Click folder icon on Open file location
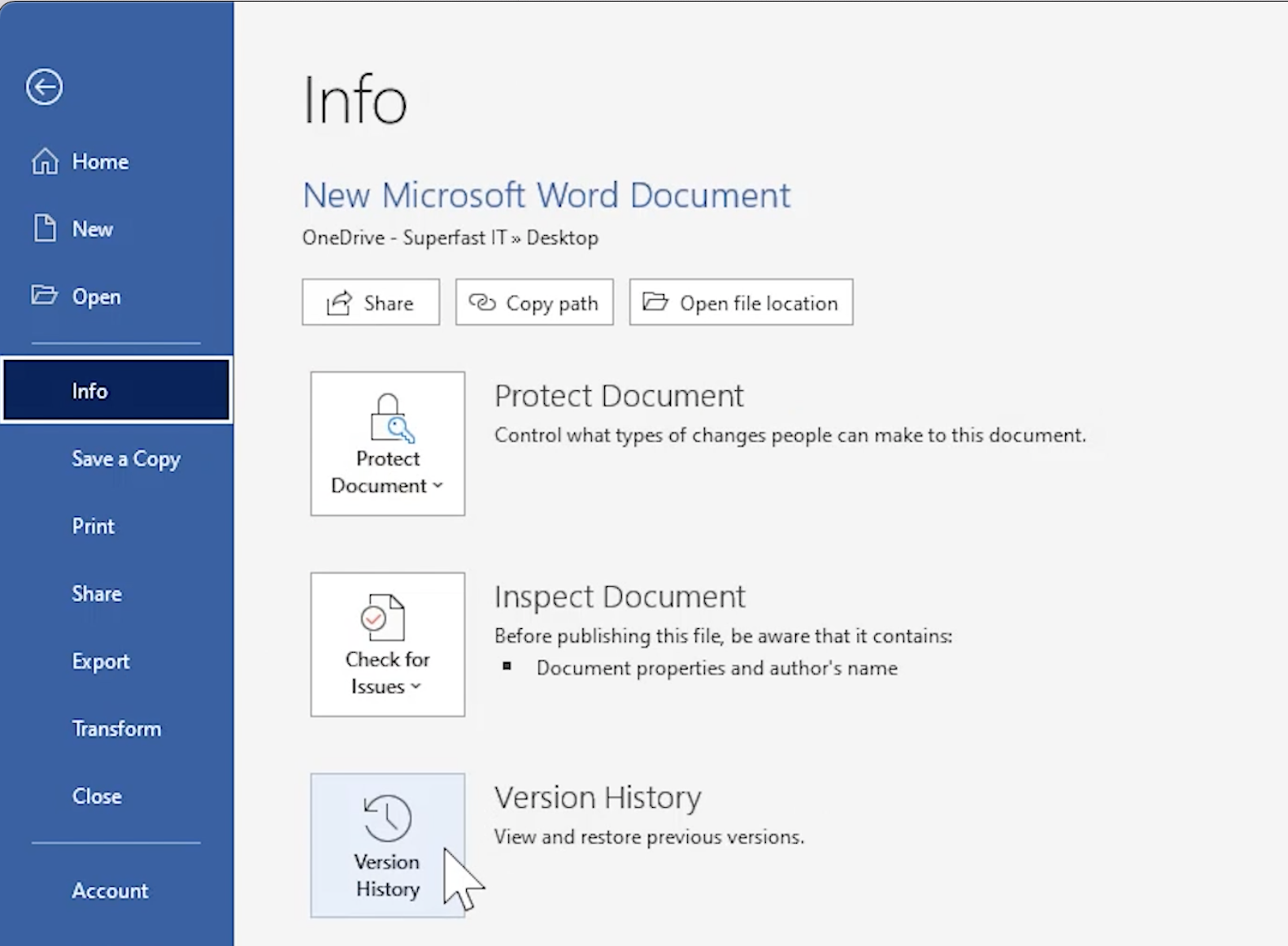1288x946 pixels. coord(655,302)
